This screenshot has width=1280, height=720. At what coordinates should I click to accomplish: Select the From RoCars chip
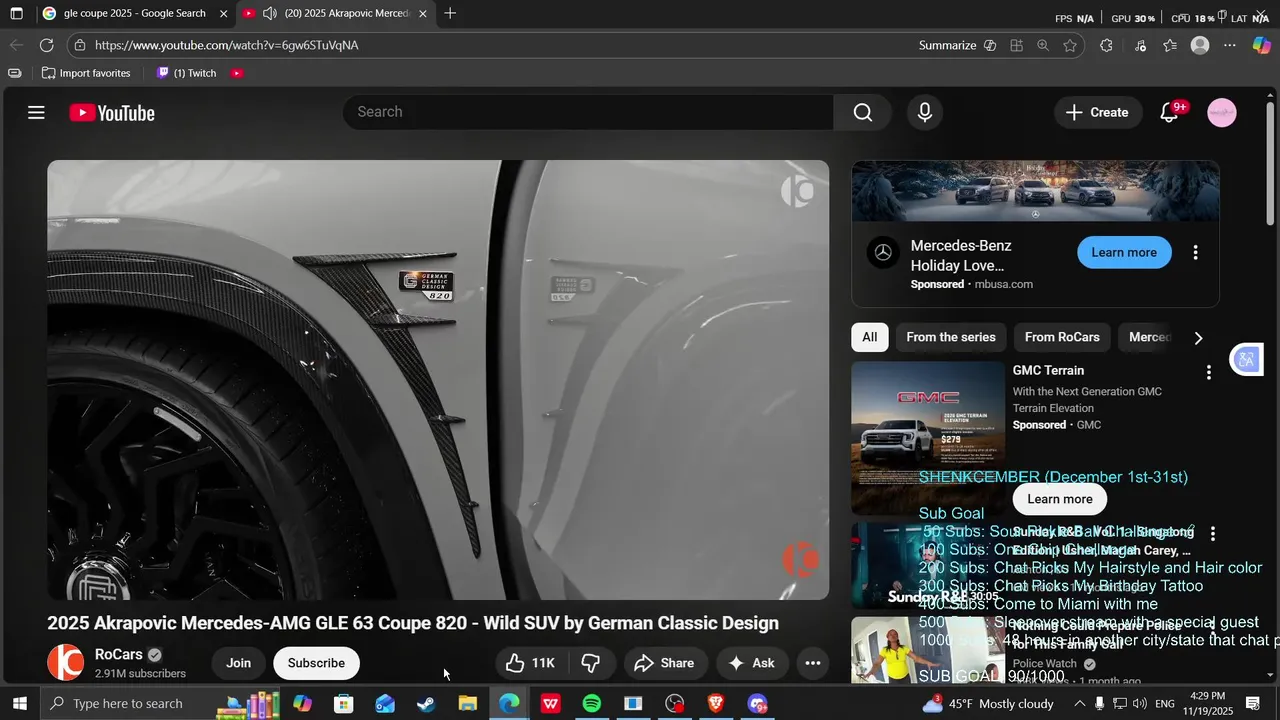tap(1062, 337)
